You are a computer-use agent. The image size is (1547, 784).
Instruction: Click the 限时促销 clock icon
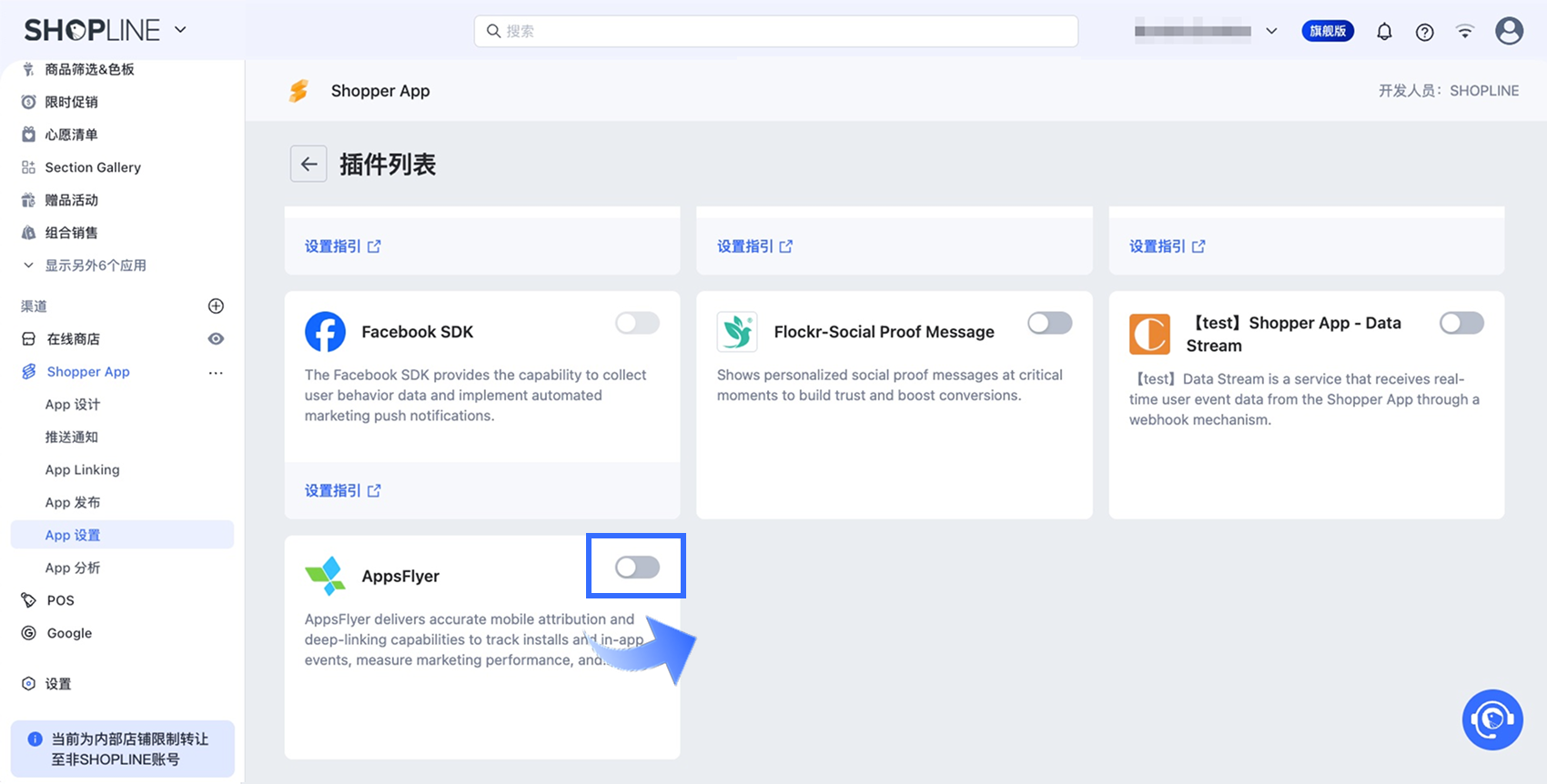29,102
